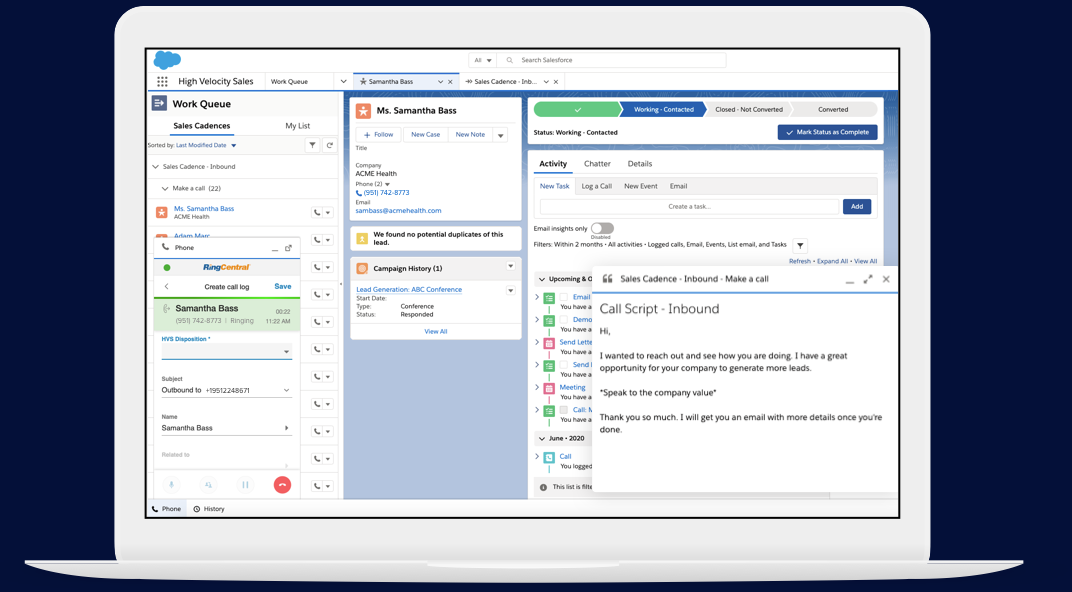Open Lead Generation: ABC Conference campaign link
This screenshot has width=1072, height=592.
(409, 290)
